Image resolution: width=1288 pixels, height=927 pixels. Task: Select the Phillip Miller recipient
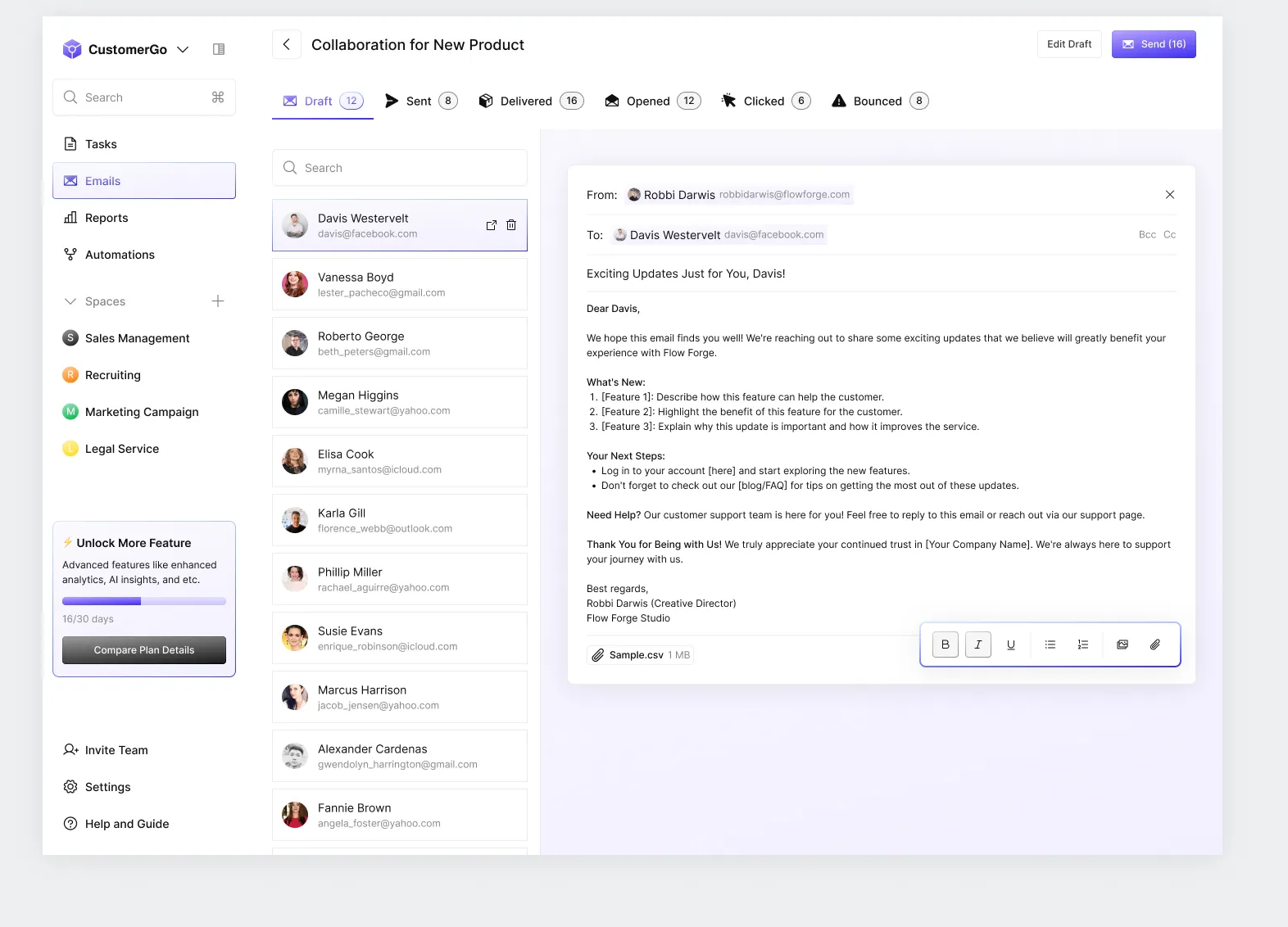click(x=400, y=579)
